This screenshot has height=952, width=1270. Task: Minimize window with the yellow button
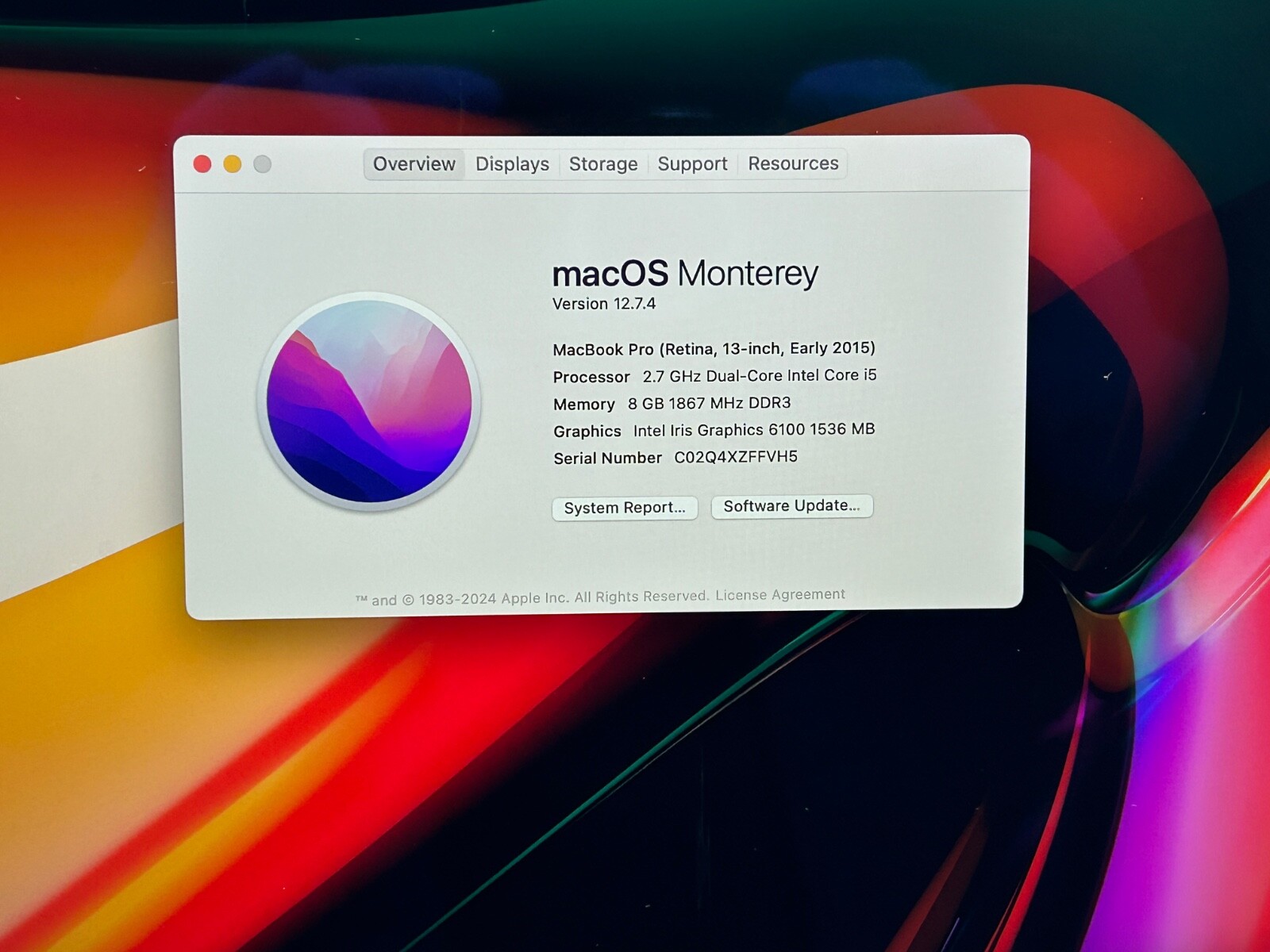point(233,164)
